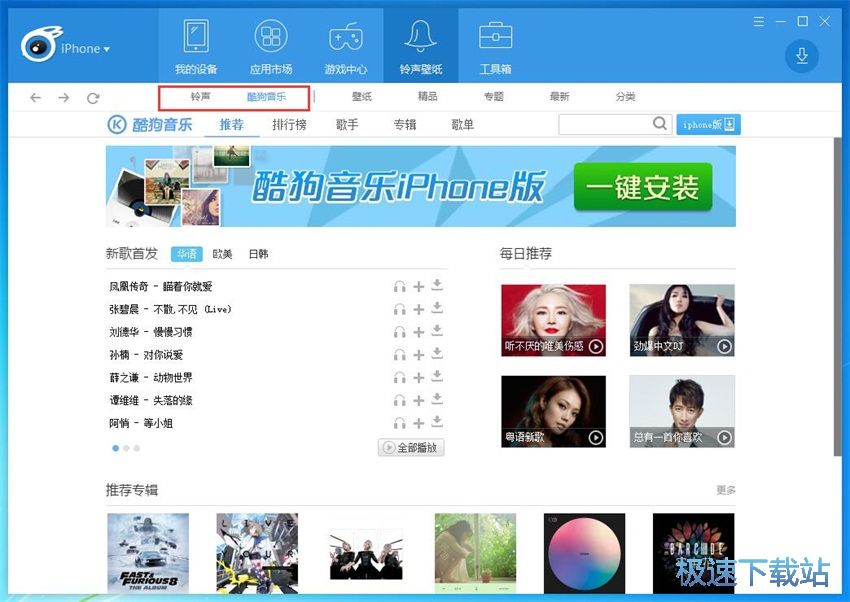The image size is (850, 602).
Task: Open 最新 section
Action: pos(559,96)
